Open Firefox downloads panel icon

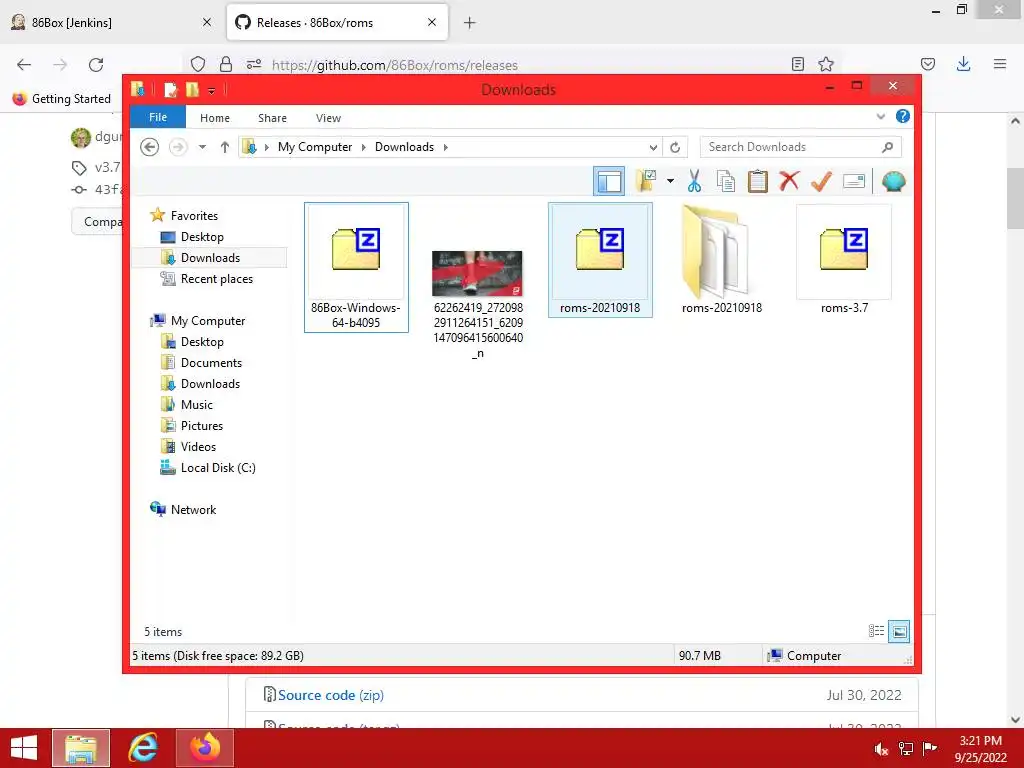click(963, 64)
